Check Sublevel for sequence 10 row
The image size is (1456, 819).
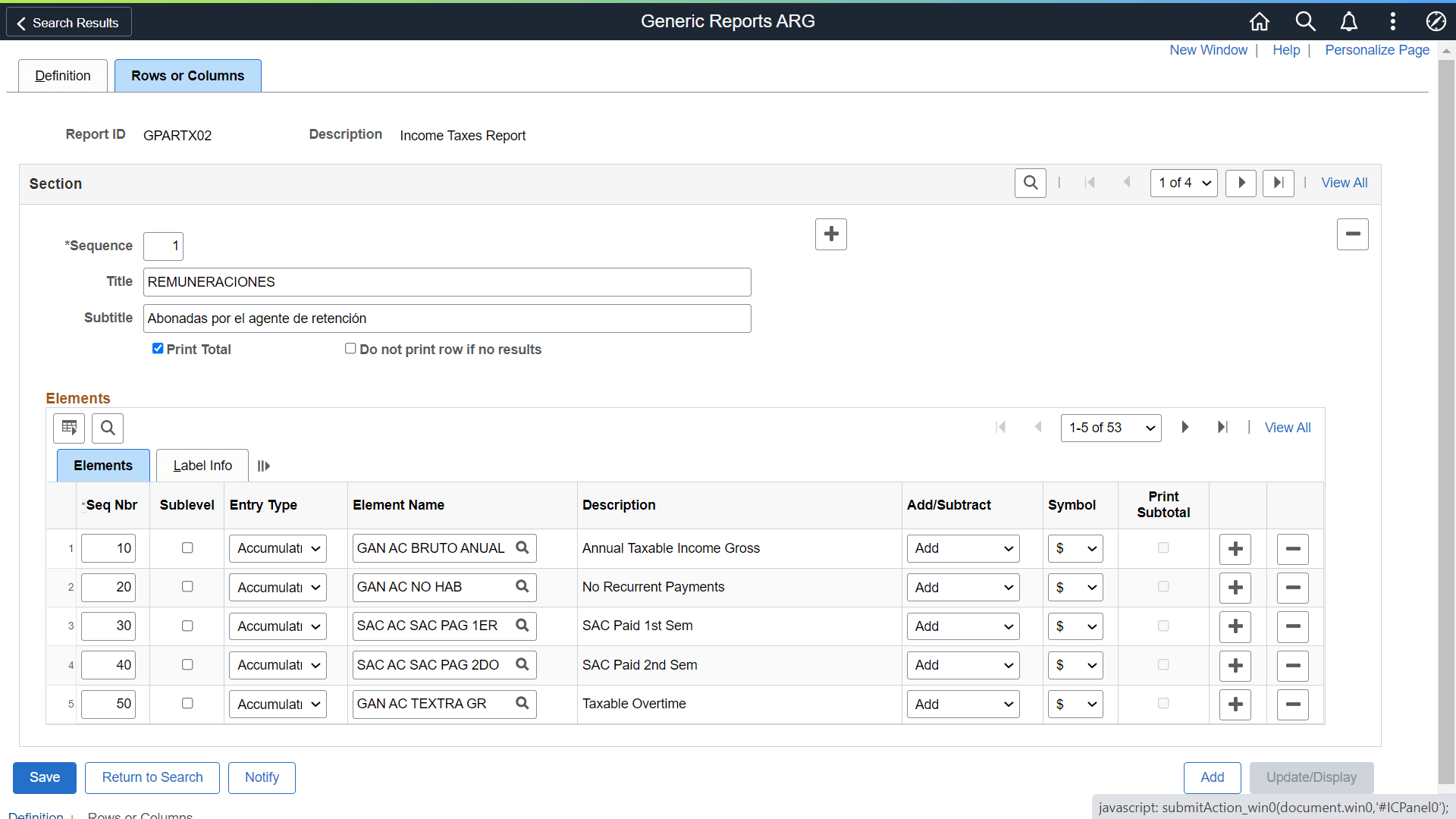(x=187, y=548)
